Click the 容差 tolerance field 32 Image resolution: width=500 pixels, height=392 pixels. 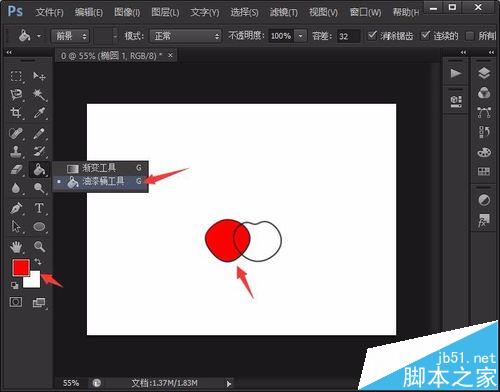(349, 36)
